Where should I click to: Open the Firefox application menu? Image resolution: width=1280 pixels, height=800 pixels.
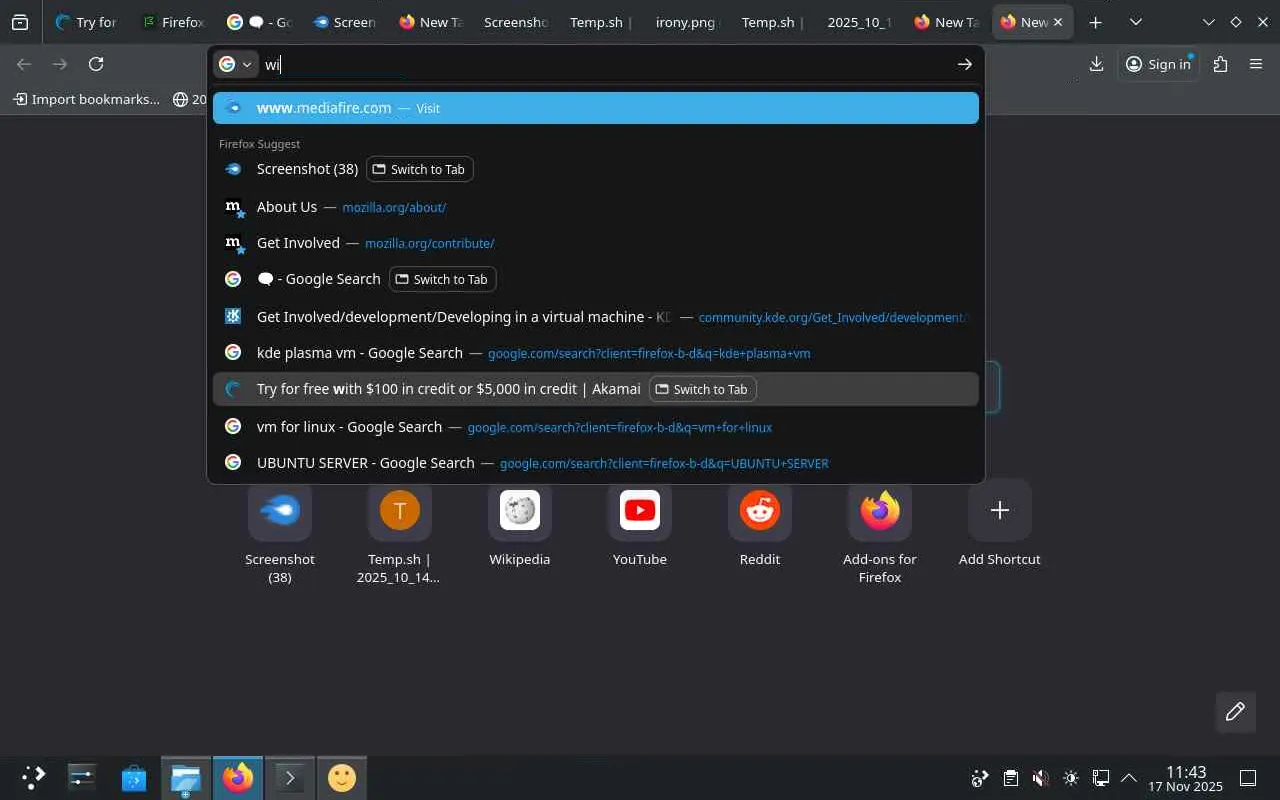point(1256,64)
